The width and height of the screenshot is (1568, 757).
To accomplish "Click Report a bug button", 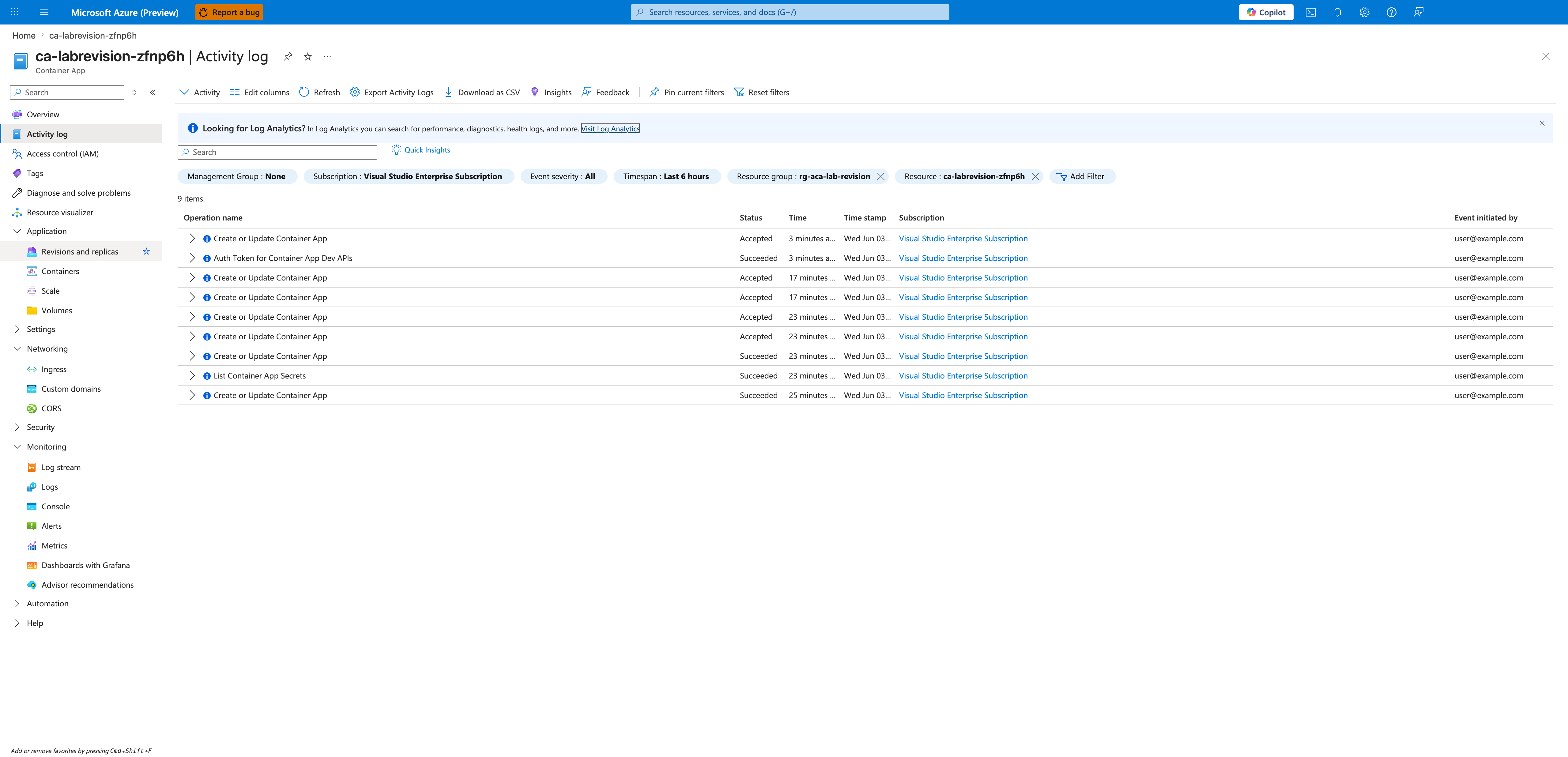I will click(x=229, y=12).
